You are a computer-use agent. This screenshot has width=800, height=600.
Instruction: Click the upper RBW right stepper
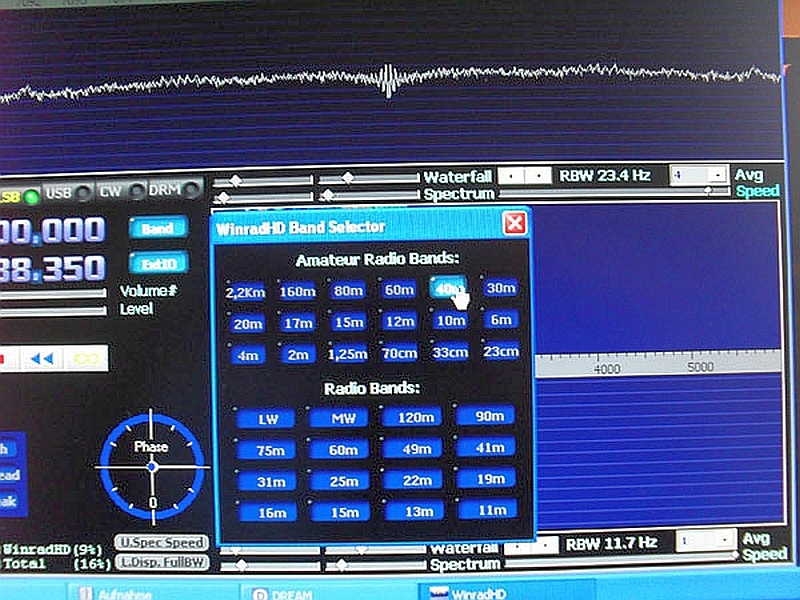538,176
